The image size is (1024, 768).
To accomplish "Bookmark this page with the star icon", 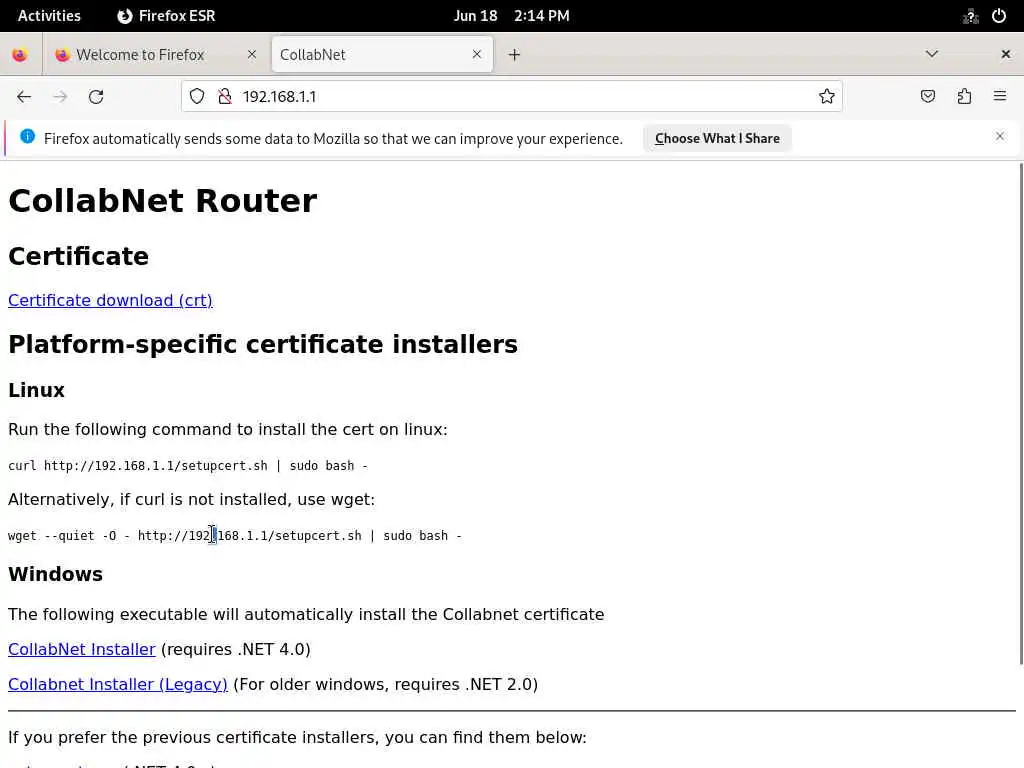I will [827, 97].
